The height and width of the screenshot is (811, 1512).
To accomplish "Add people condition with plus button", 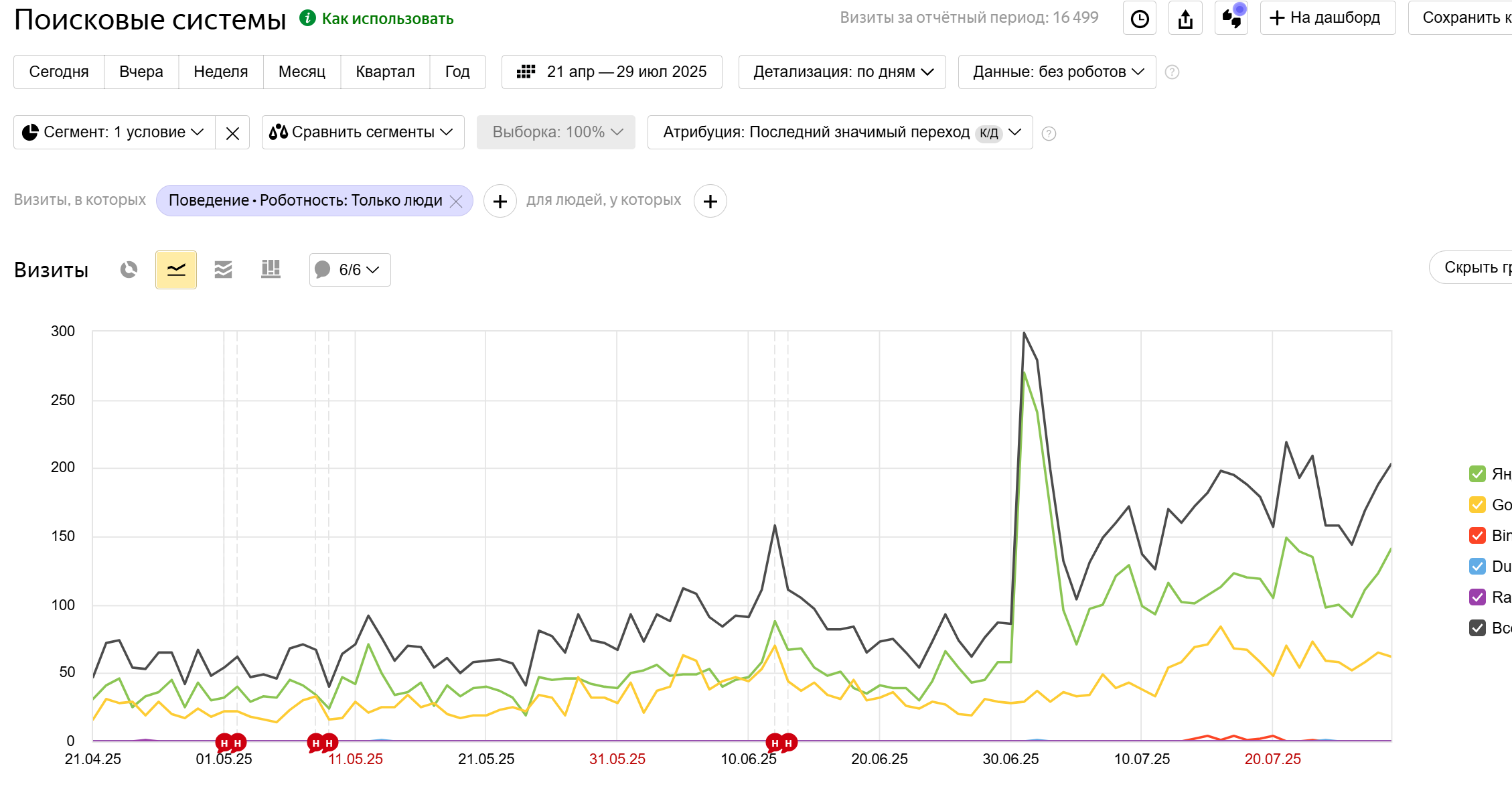I will coord(710,201).
